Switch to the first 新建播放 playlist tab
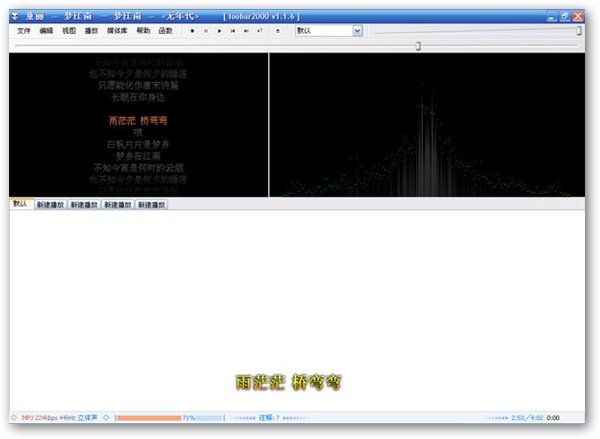Viewport: 600px width, 439px height. [x=50, y=205]
